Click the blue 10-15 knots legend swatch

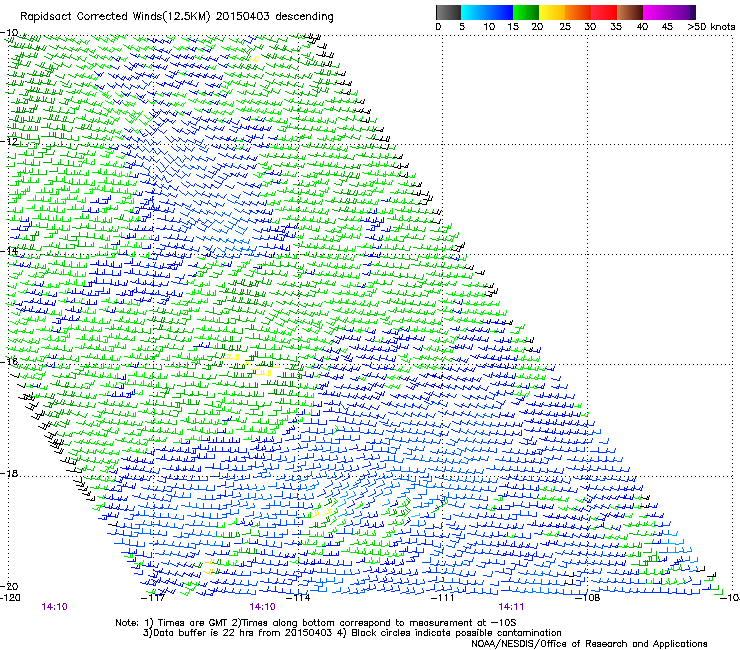point(500,12)
